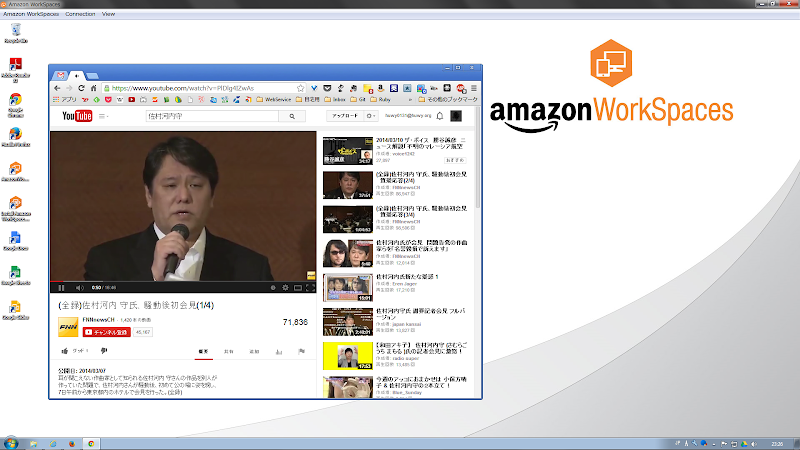Select the Mozilla Firefox desktop shortcut
The height and width of the screenshot is (450, 800).
click(x=16, y=138)
